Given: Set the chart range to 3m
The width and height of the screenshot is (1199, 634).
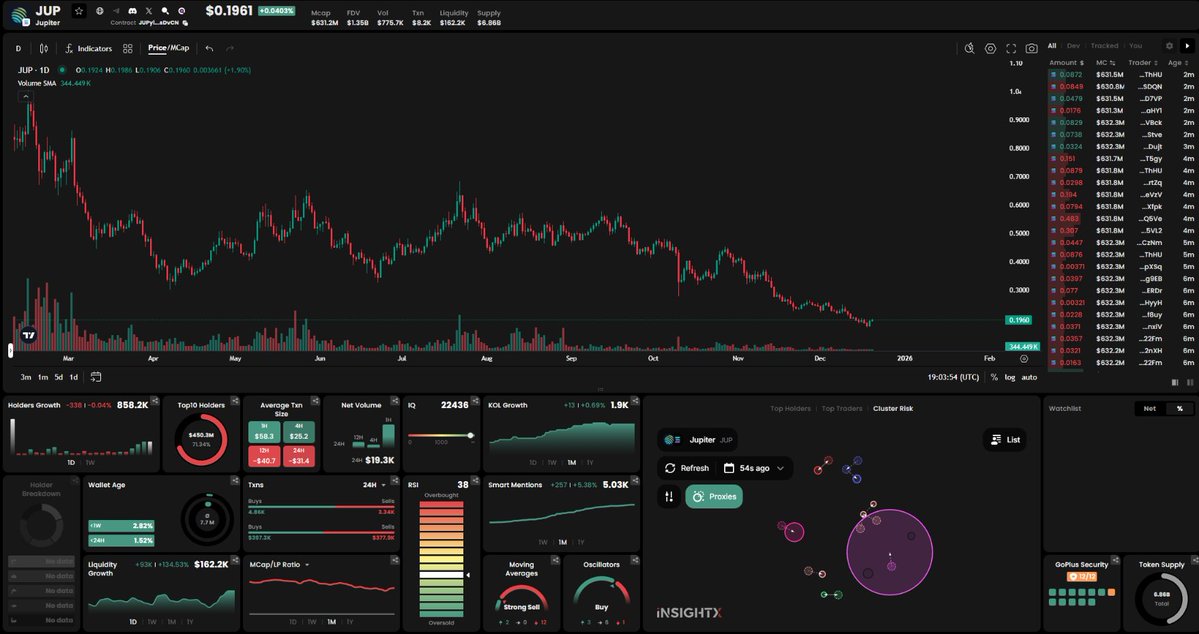Looking at the screenshot, I should (x=26, y=377).
